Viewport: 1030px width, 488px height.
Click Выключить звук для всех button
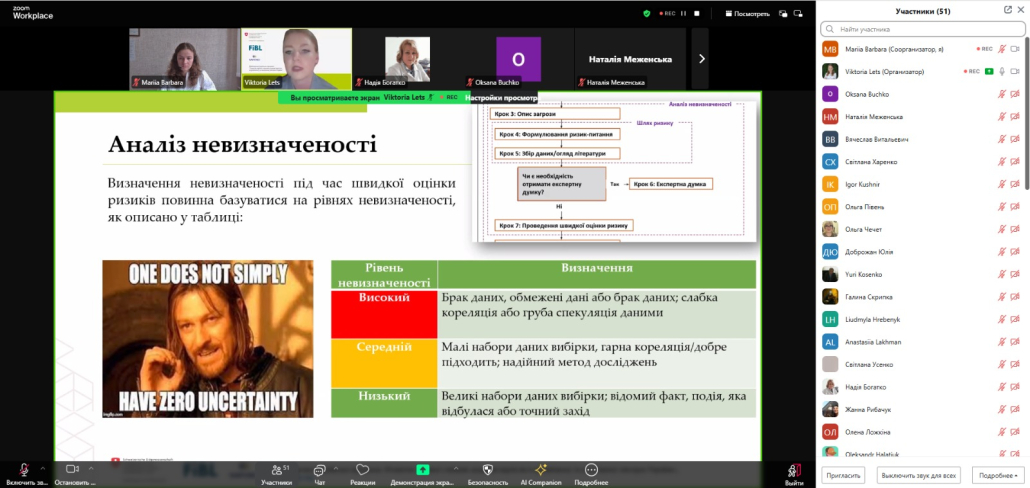point(920,476)
